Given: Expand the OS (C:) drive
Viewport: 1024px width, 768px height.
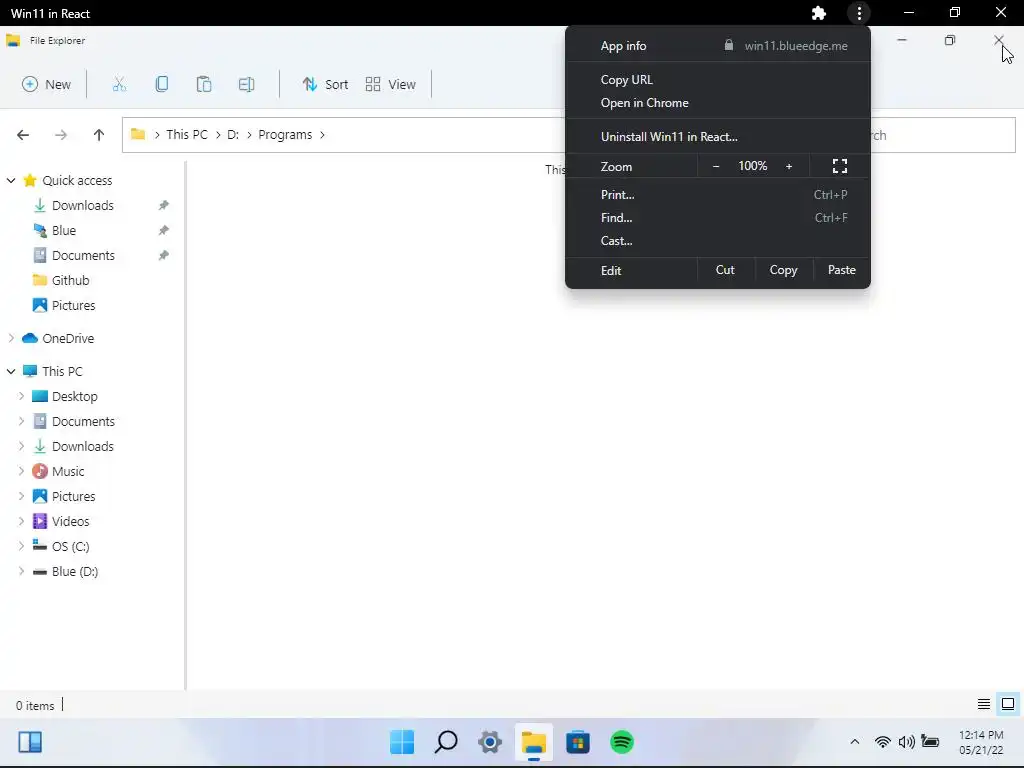Looking at the screenshot, I should 21,546.
